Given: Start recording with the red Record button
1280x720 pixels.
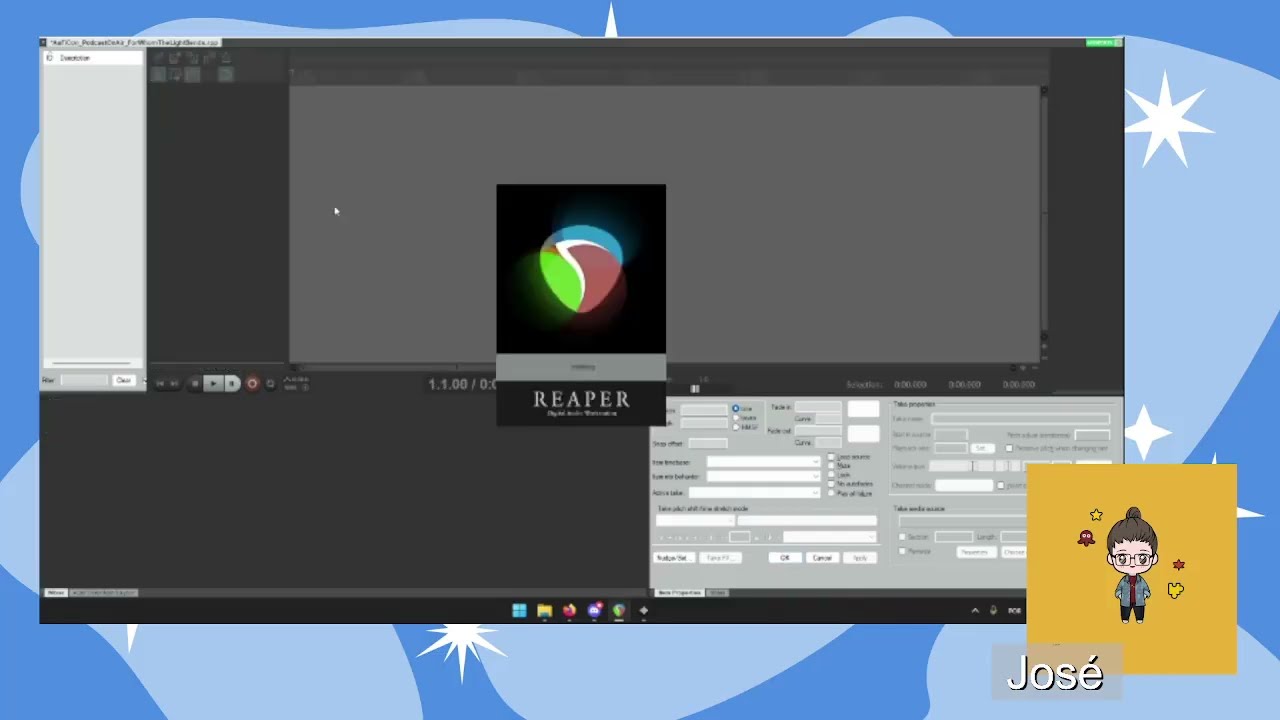Looking at the screenshot, I should tap(252, 383).
